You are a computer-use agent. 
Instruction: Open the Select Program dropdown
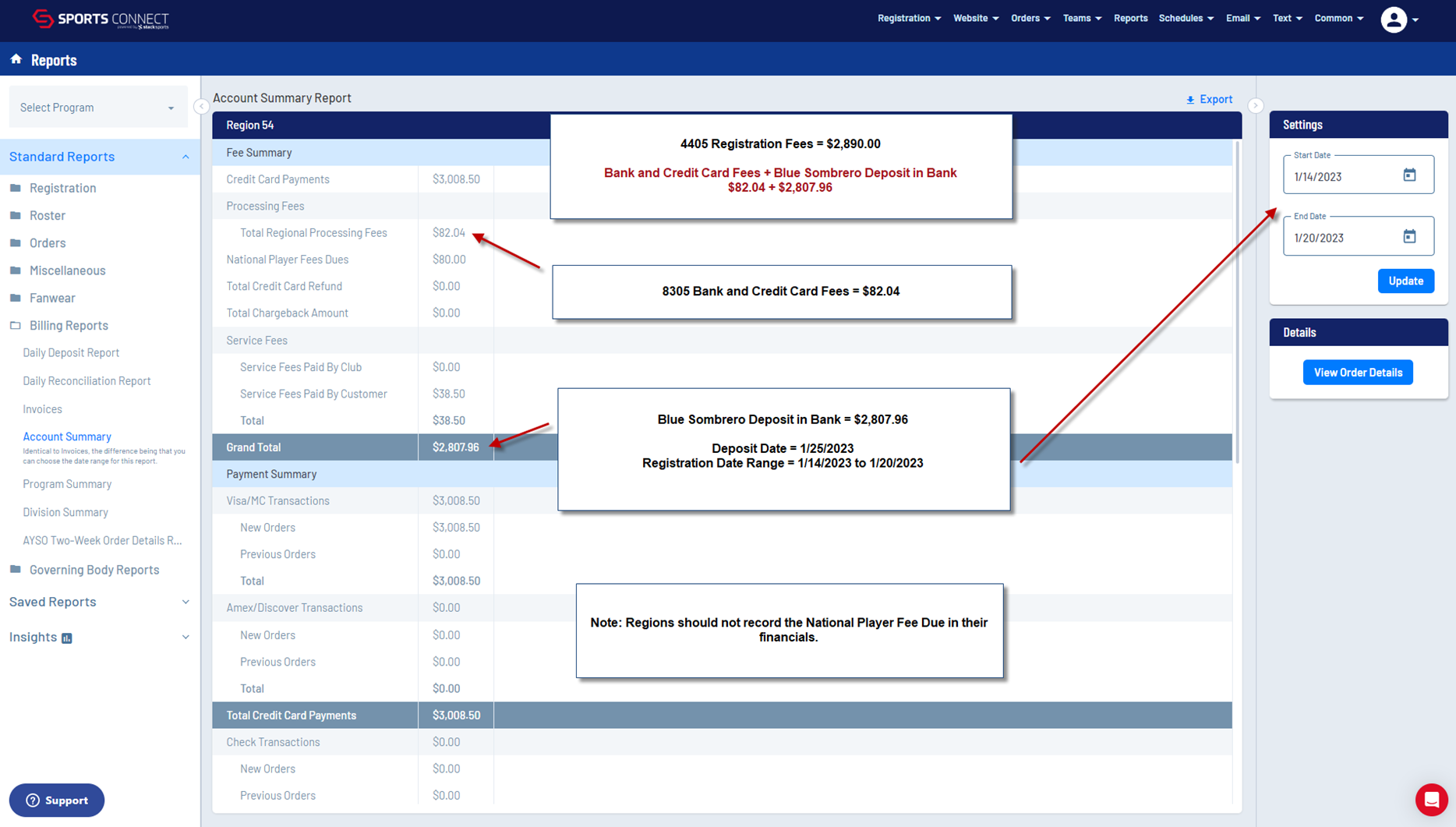[x=97, y=108]
